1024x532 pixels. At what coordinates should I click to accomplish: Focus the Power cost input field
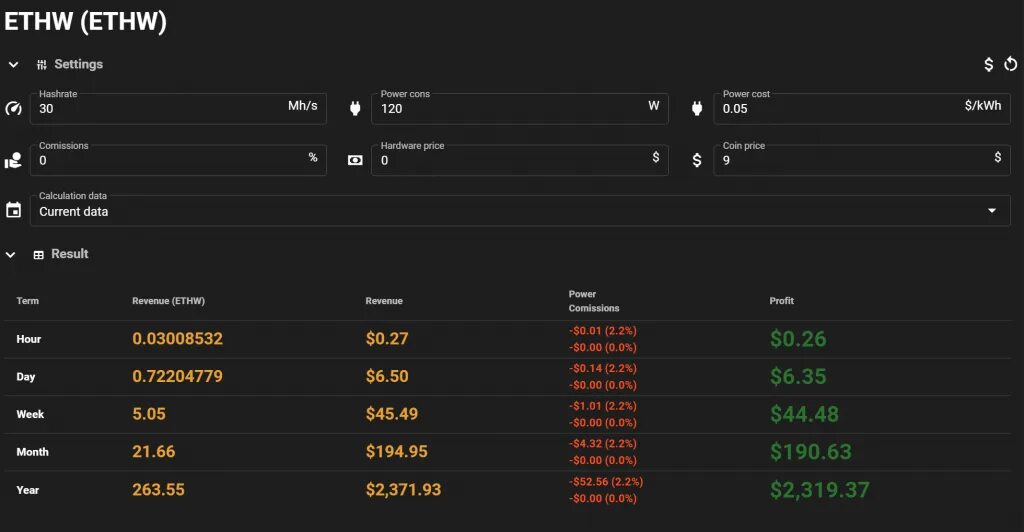862,108
